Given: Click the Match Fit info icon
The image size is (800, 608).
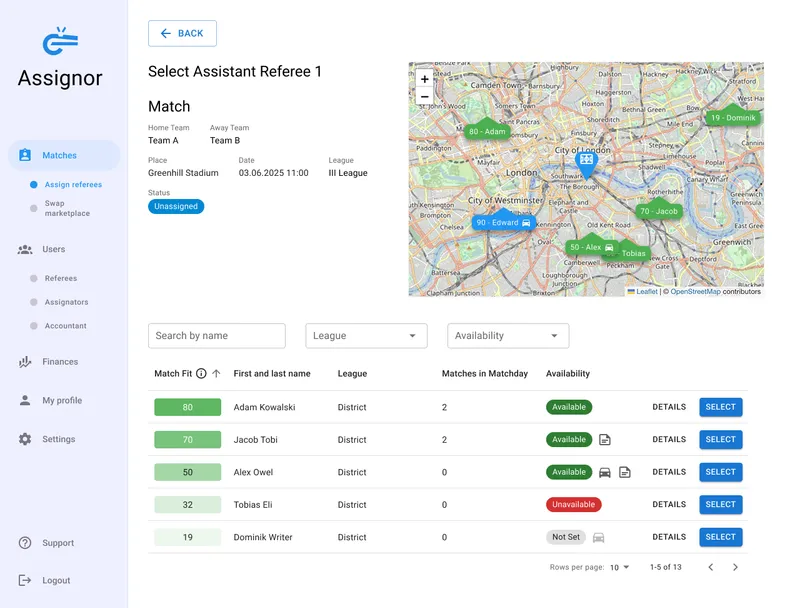Looking at the screenshot, I should tap(202, 373).
